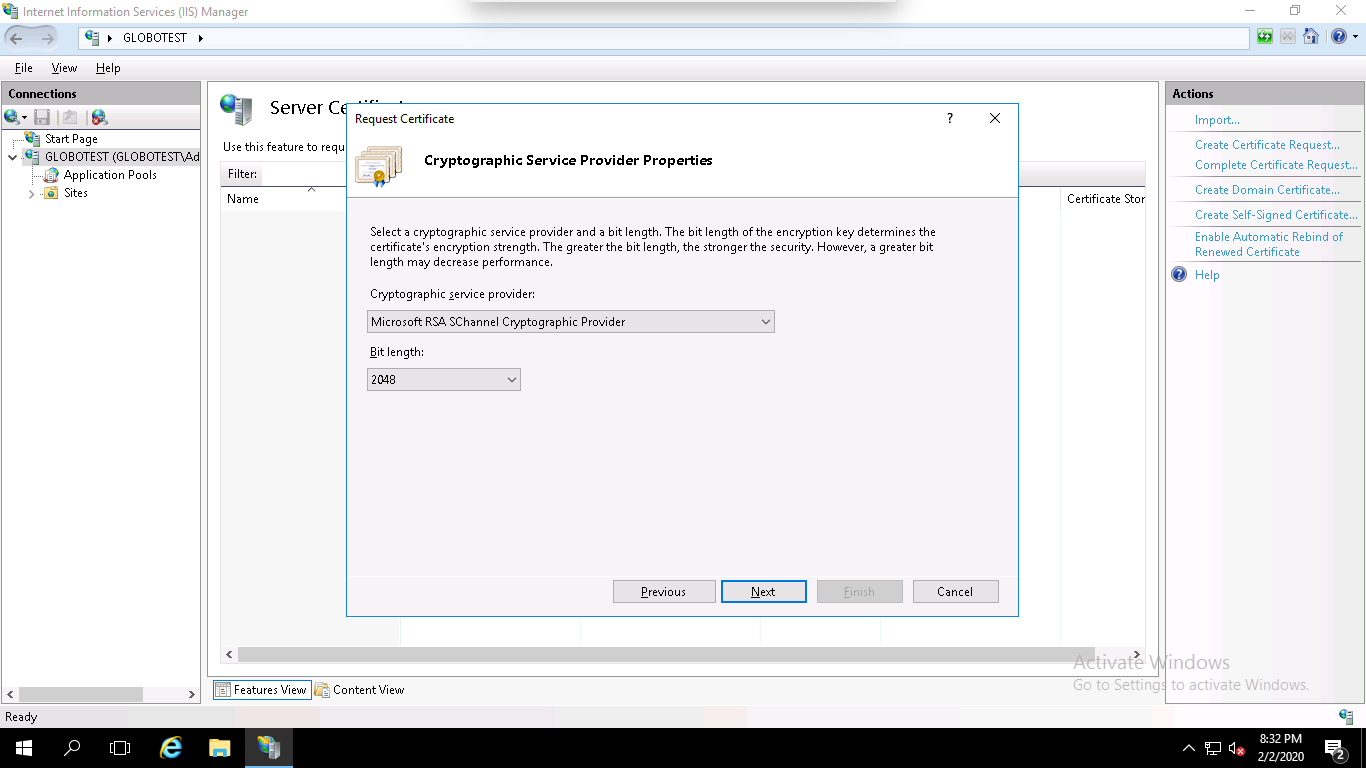Click the muted volume tray icon
The image size is (1366, 768).
(x=1237, y=748)
